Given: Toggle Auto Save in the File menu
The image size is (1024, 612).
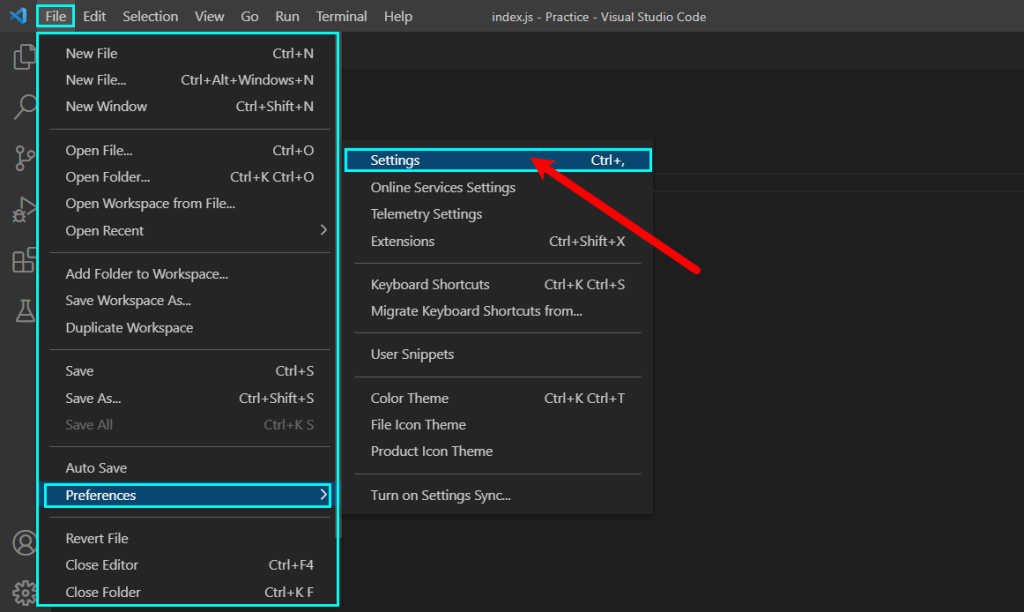Looking at the screenshot, I should [93, 467].
